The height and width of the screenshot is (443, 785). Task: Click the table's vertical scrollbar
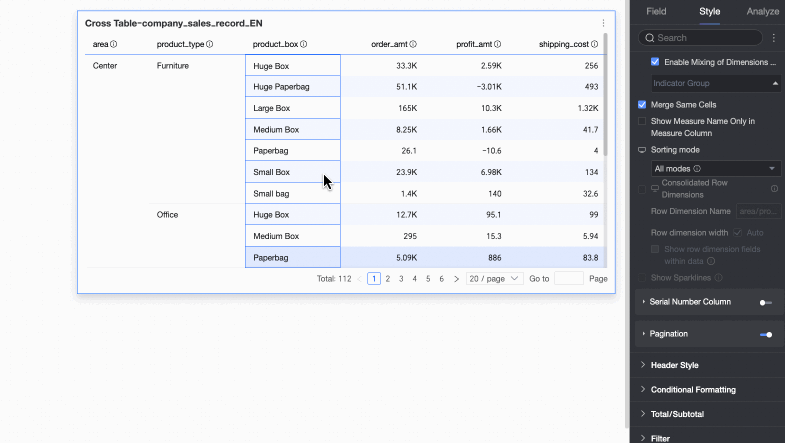point(605,94)
